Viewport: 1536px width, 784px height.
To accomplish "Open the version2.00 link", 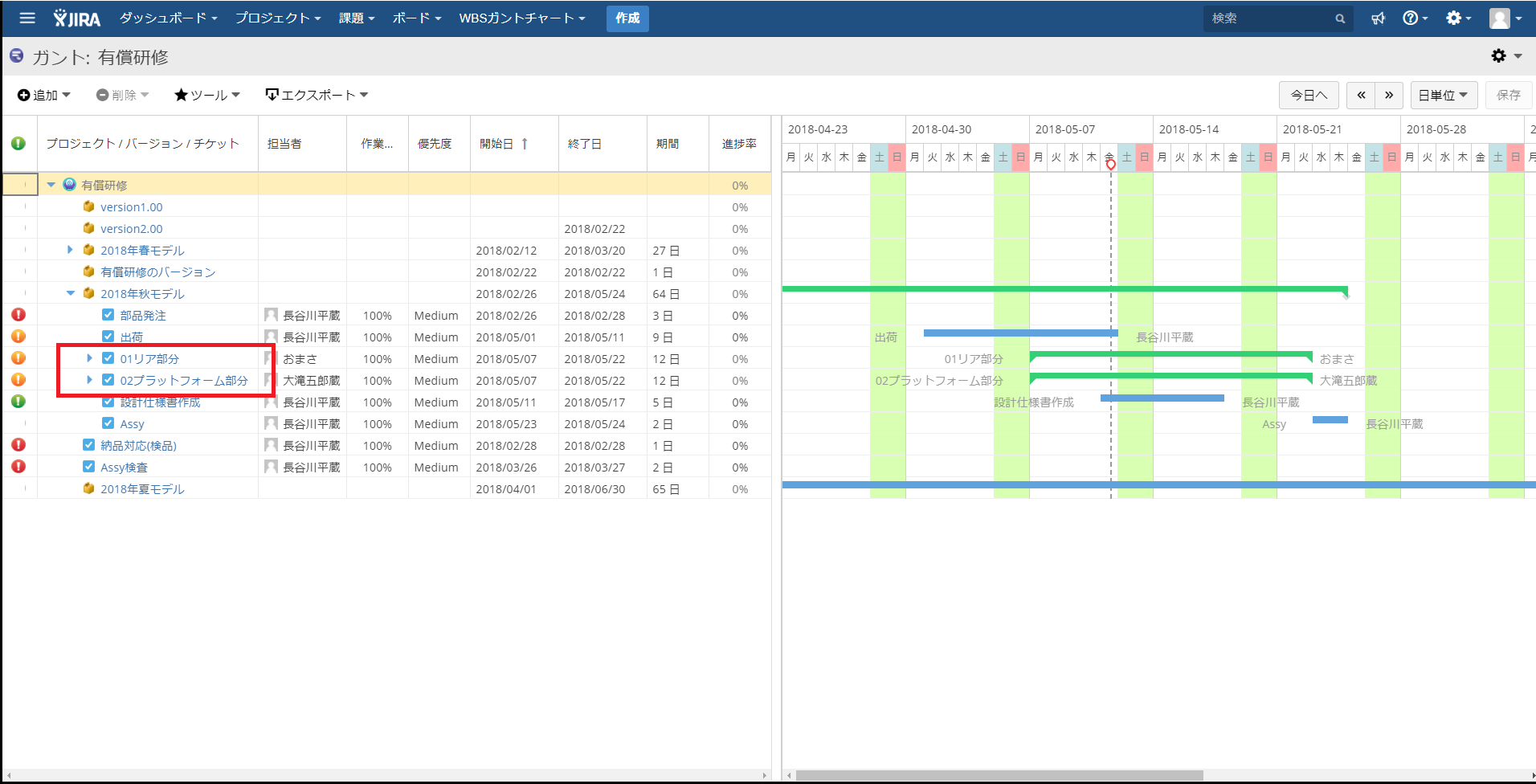I will (132, 228).
